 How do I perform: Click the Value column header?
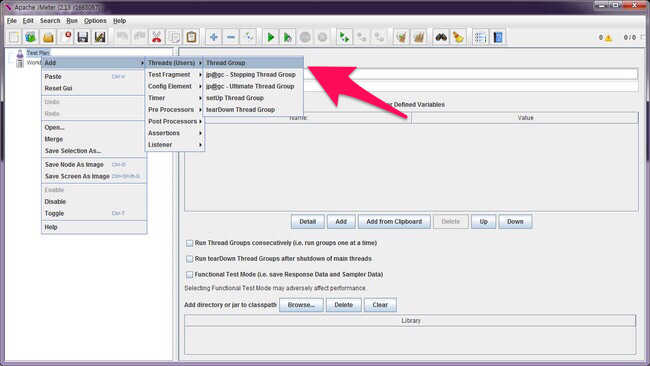(525, 118)
